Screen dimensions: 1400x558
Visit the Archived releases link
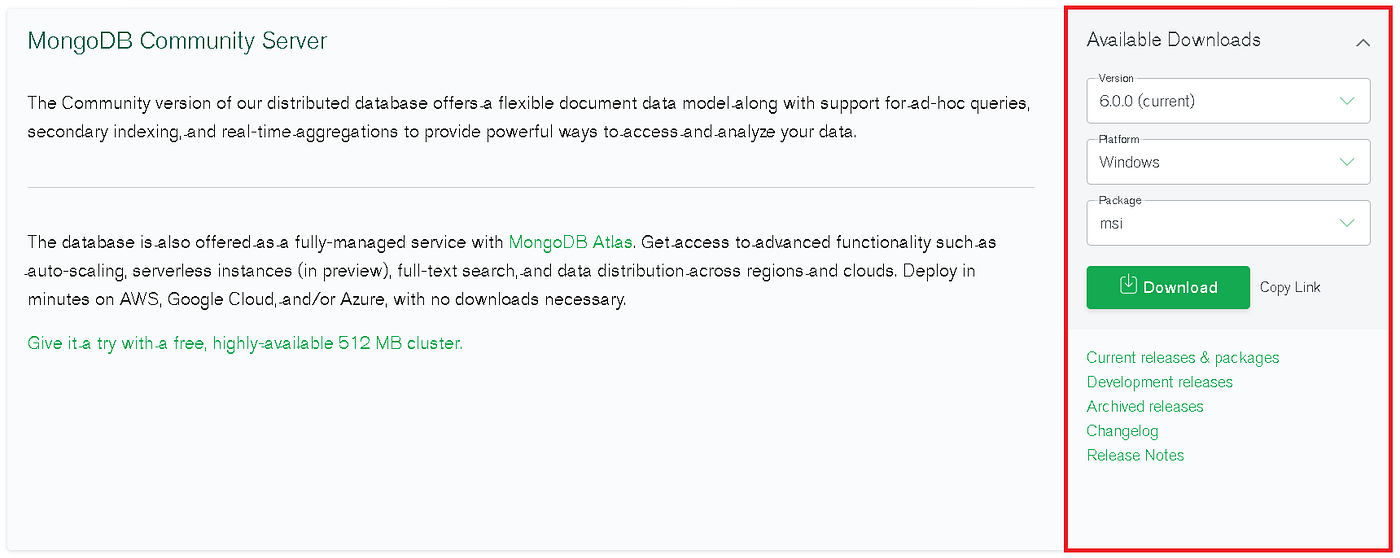click(x=1145, y=406)
